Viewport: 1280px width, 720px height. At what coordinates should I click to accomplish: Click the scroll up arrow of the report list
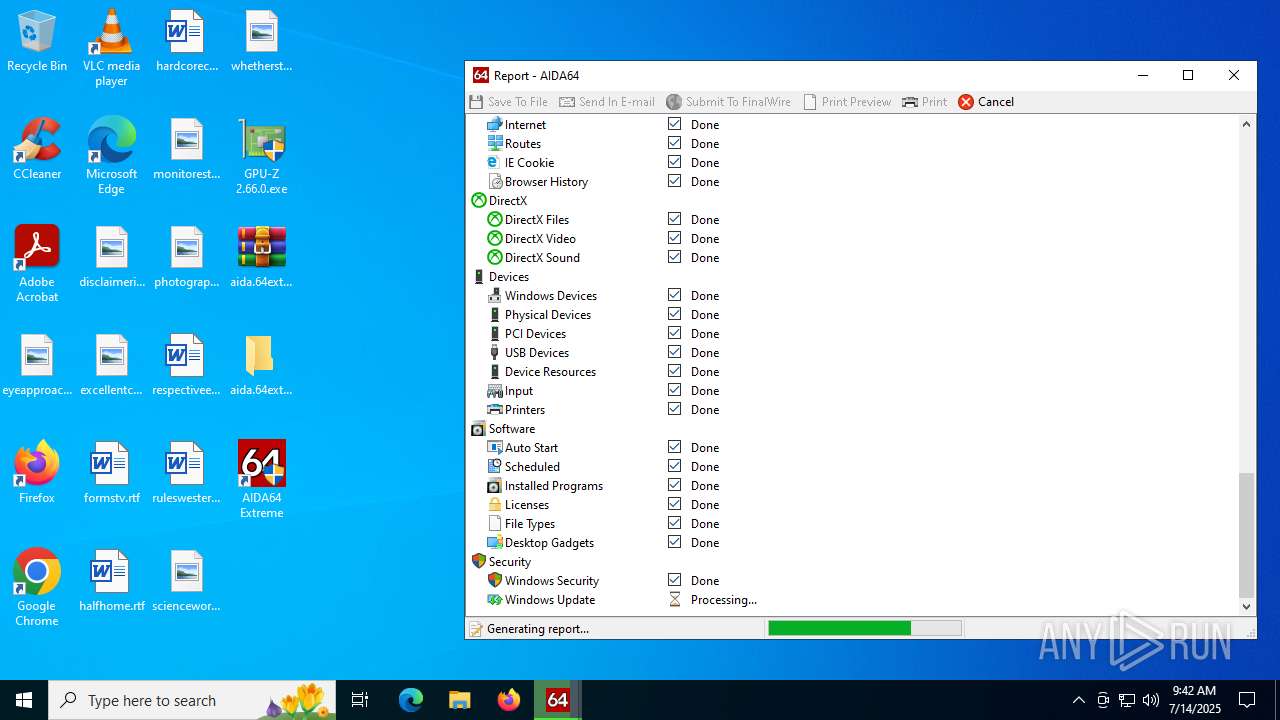[x=1246, y=124]
